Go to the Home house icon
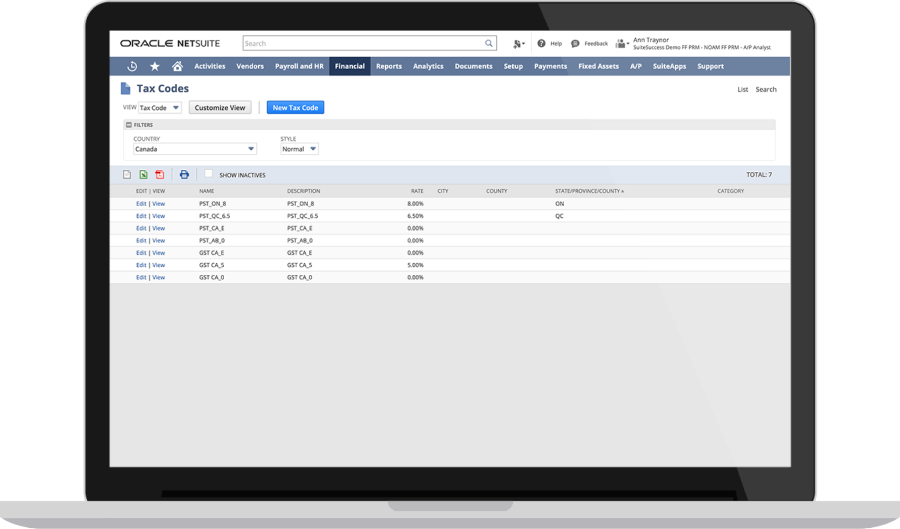900x529 pixels. tap(177, 66)
